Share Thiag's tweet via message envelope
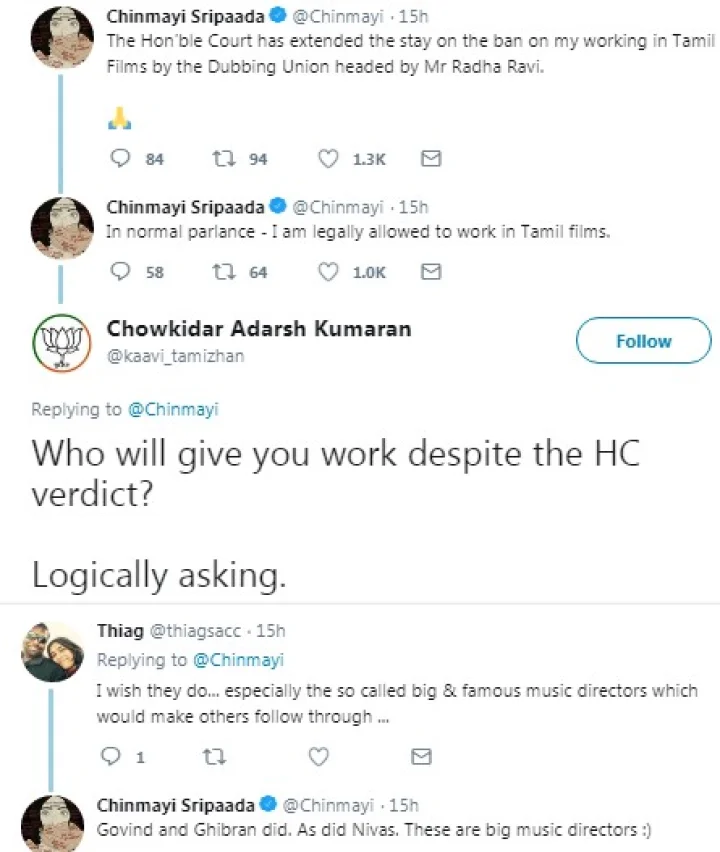The width and height of the screenshot is (720, 852). point(422,757)
